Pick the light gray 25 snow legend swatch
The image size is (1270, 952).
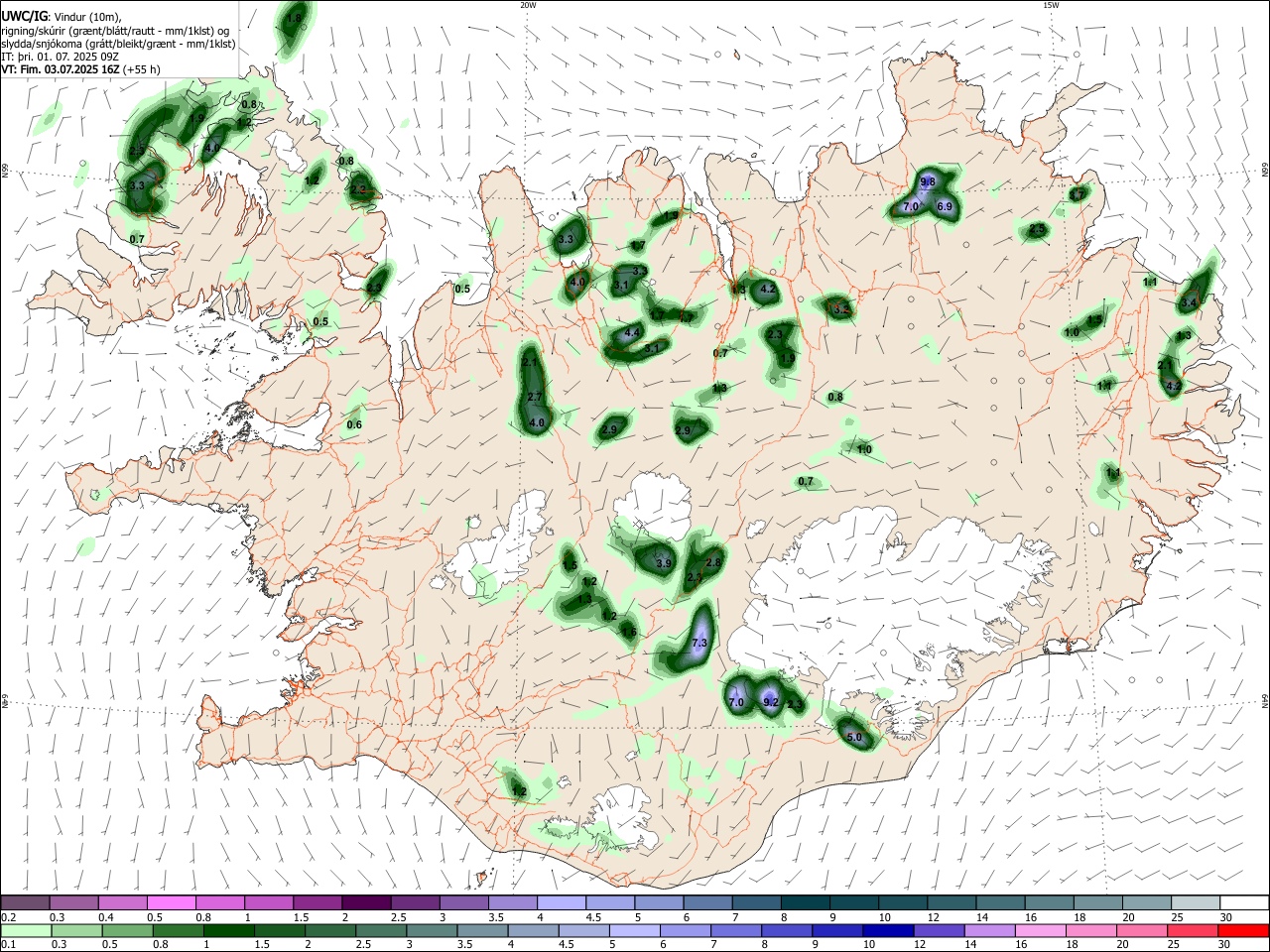pos(1196,903)
